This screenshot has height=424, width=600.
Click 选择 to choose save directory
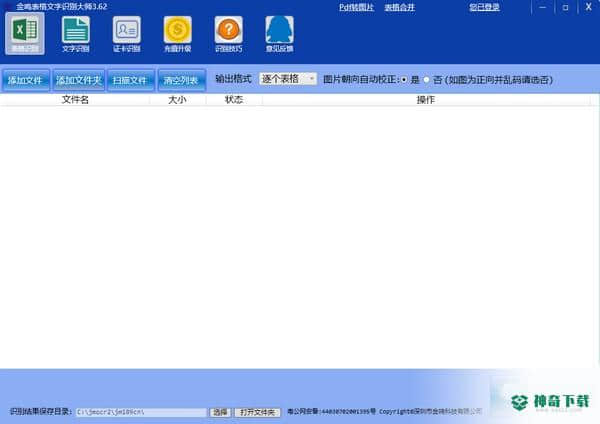[220, 412]
